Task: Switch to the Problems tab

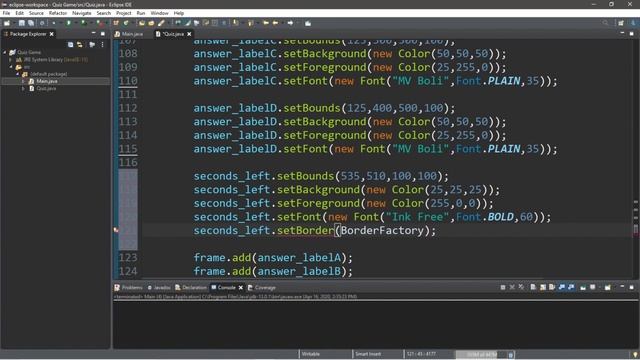Action: point(129,287)
